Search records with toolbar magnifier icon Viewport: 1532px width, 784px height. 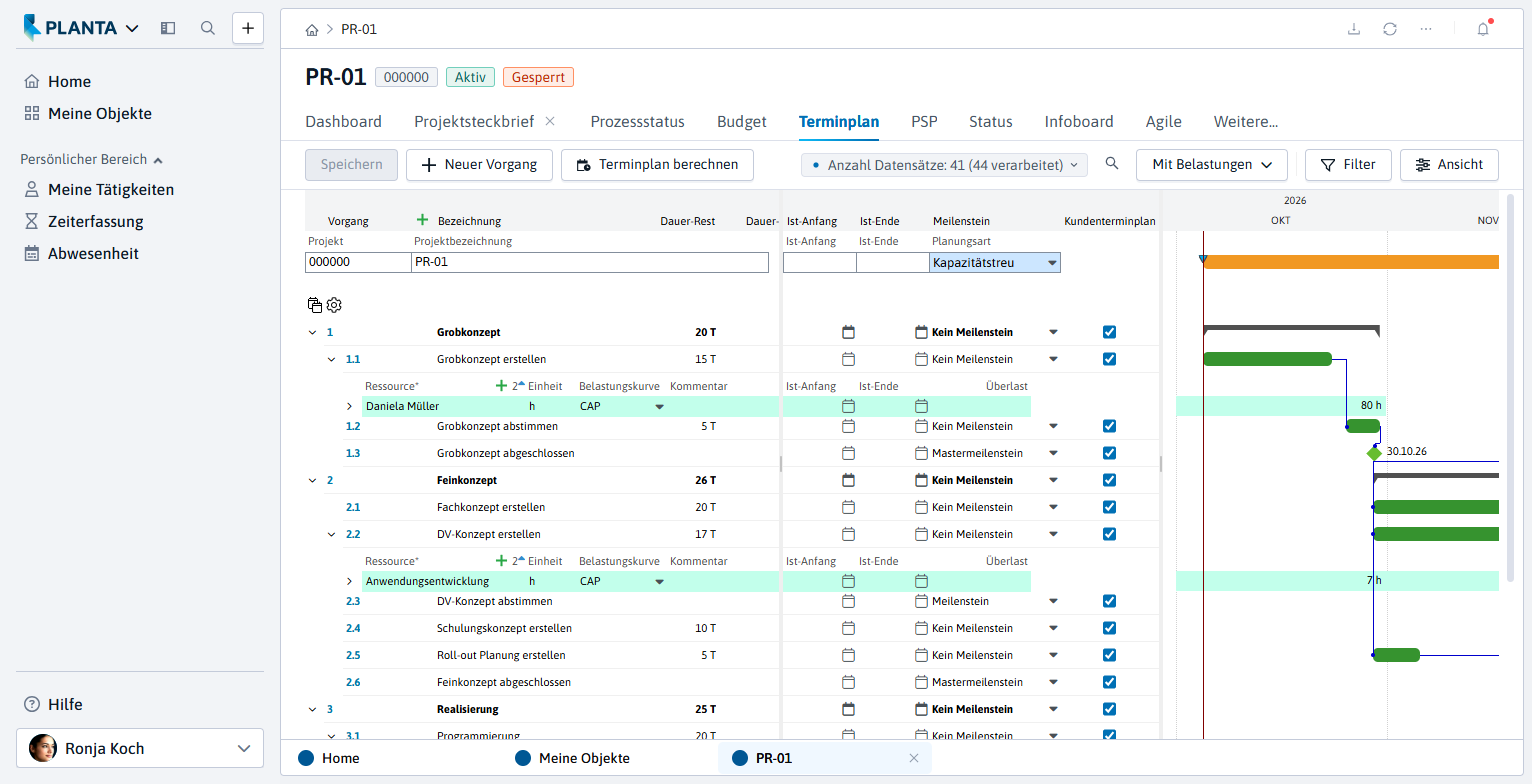[1112, 164]
